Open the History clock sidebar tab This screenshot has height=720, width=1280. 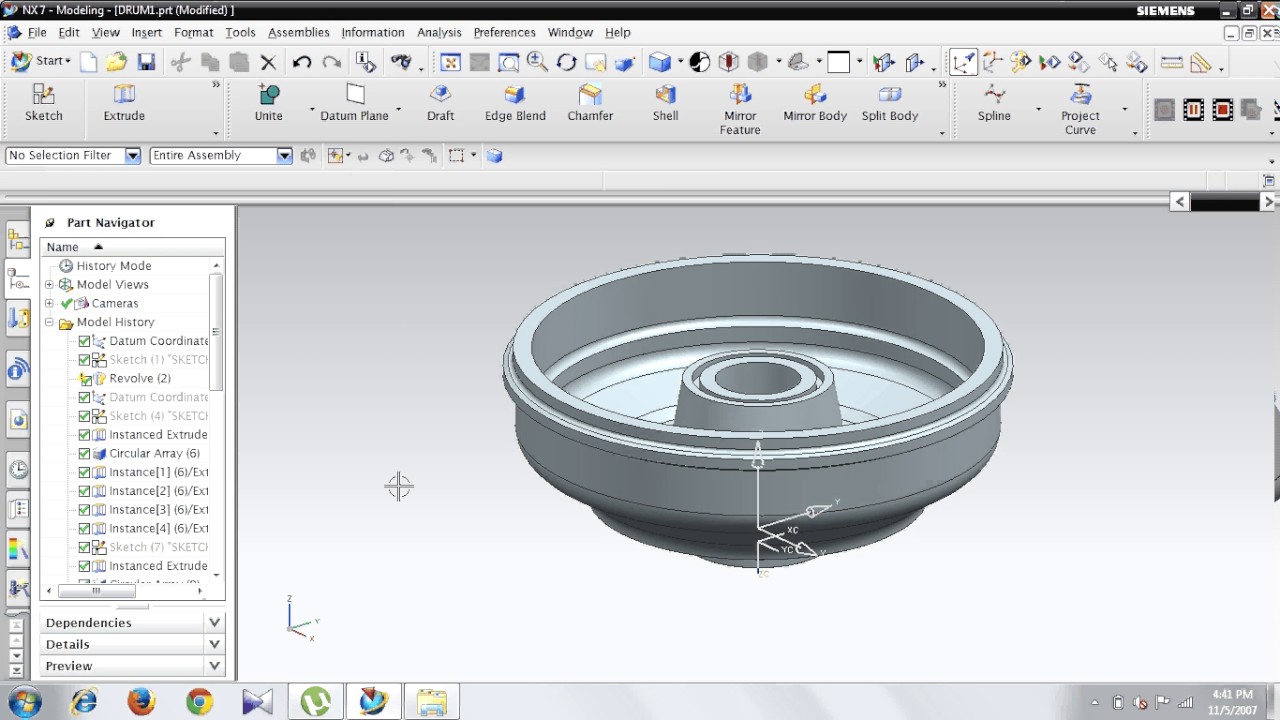point(18,469)
